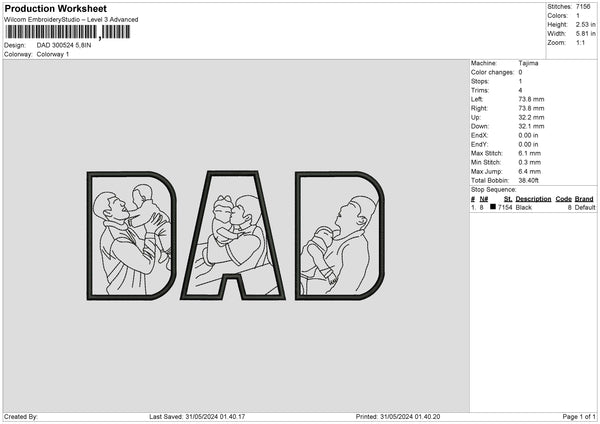Click the Width value 5.81 in

click(585, 34)
